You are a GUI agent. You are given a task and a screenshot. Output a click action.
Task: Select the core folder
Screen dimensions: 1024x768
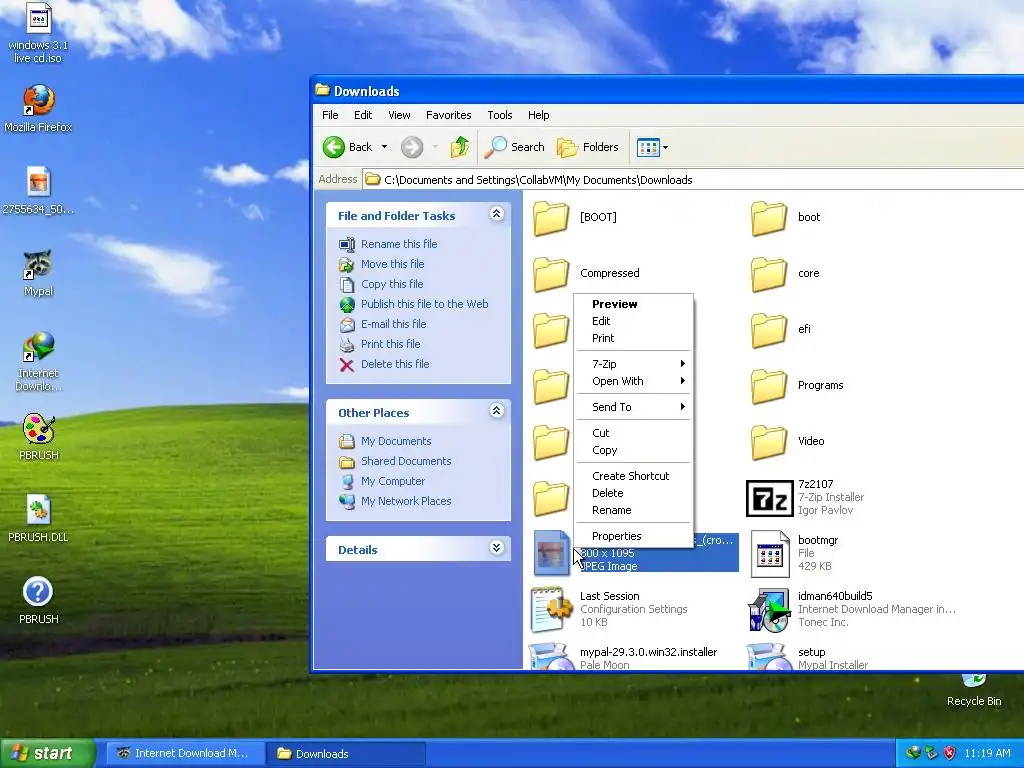pos(785,274)
